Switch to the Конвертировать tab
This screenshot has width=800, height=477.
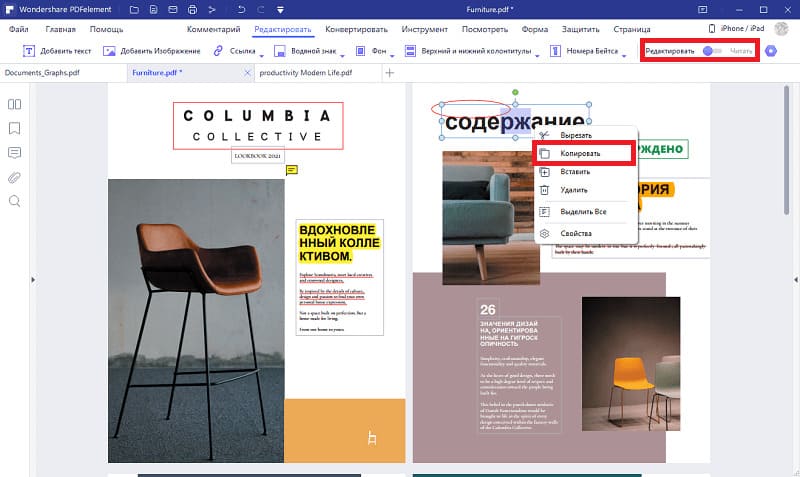click(356, 29)
